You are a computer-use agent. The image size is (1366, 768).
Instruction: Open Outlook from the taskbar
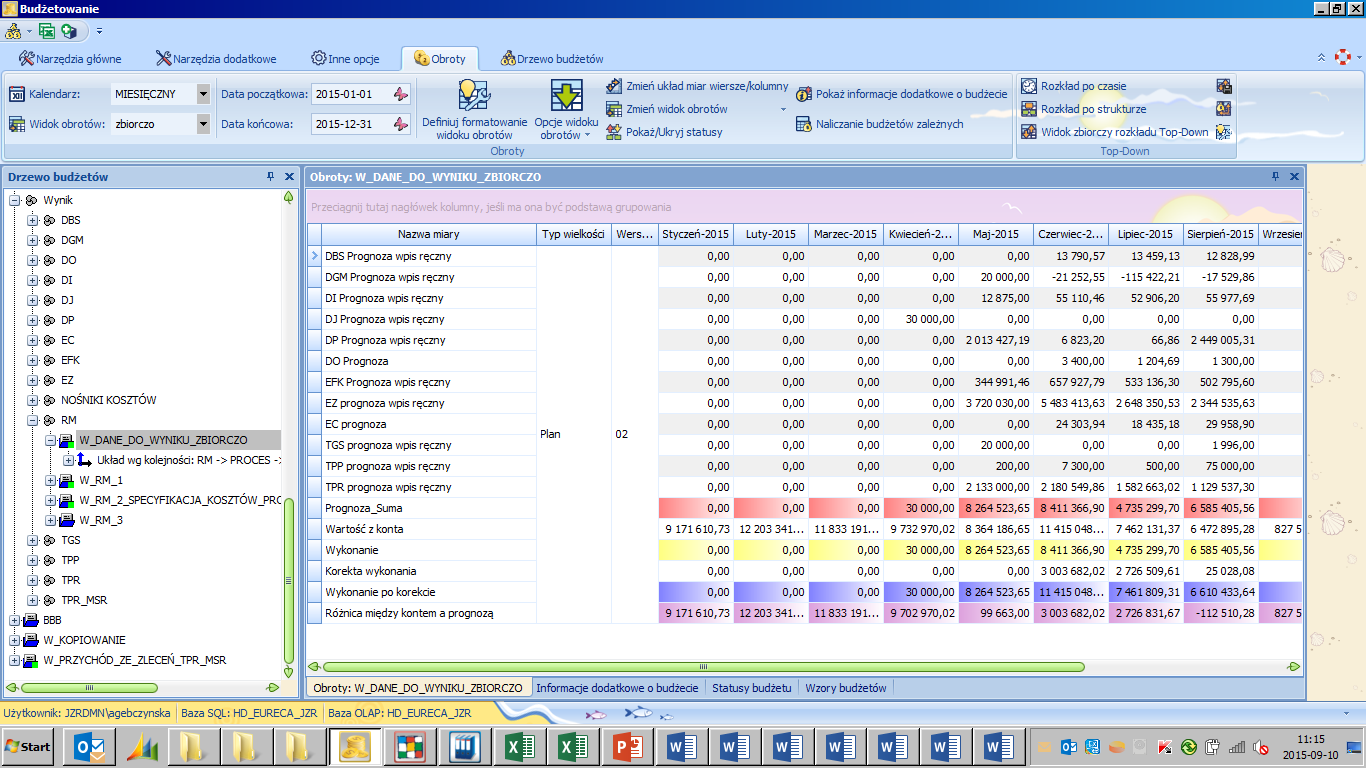[x=90, y=747]
